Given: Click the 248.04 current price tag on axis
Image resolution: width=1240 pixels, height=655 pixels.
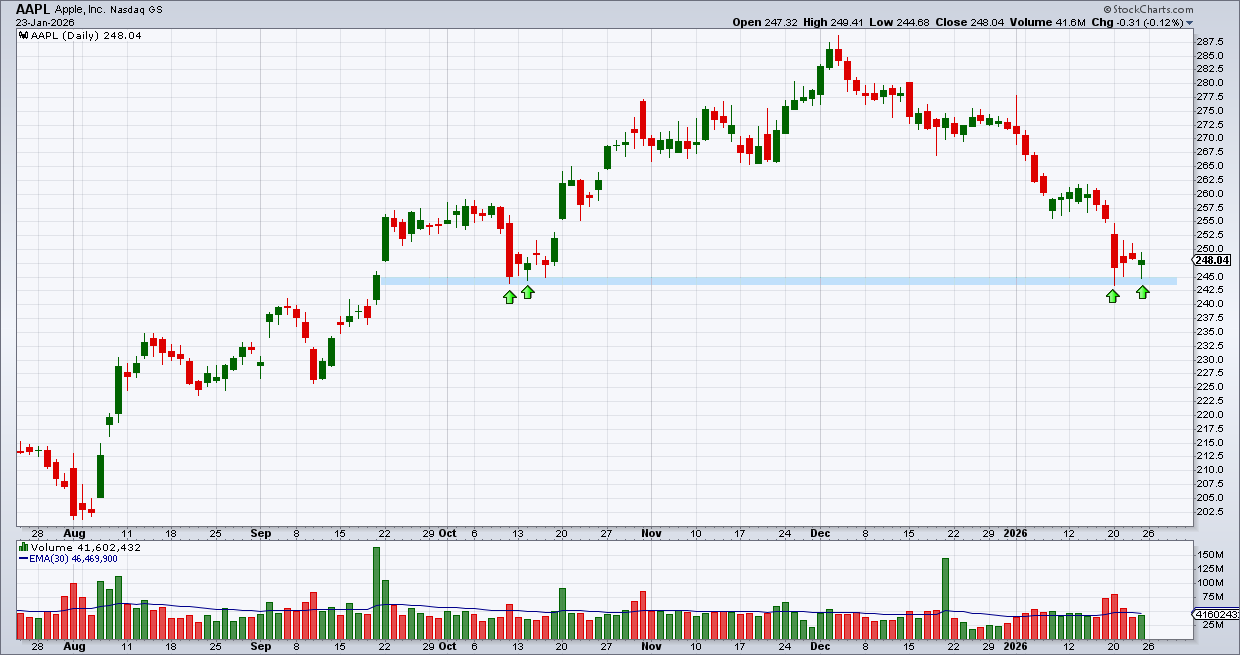Looking at the screenshot, I should point(1209,260).
